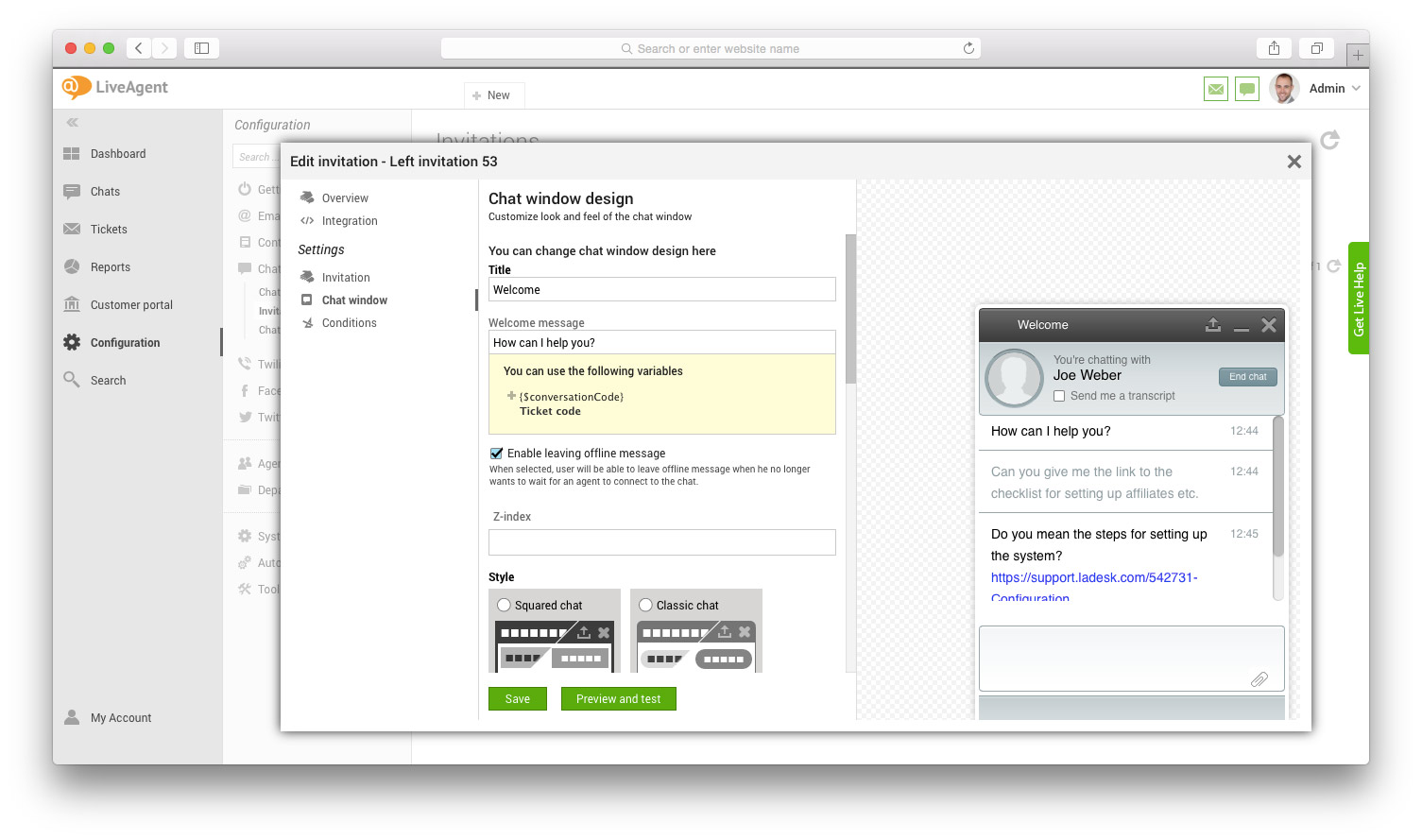The height and width of the screenshot is (840, 1422).
Task: Click the admin avatar photo
Action: (1284, 88)
